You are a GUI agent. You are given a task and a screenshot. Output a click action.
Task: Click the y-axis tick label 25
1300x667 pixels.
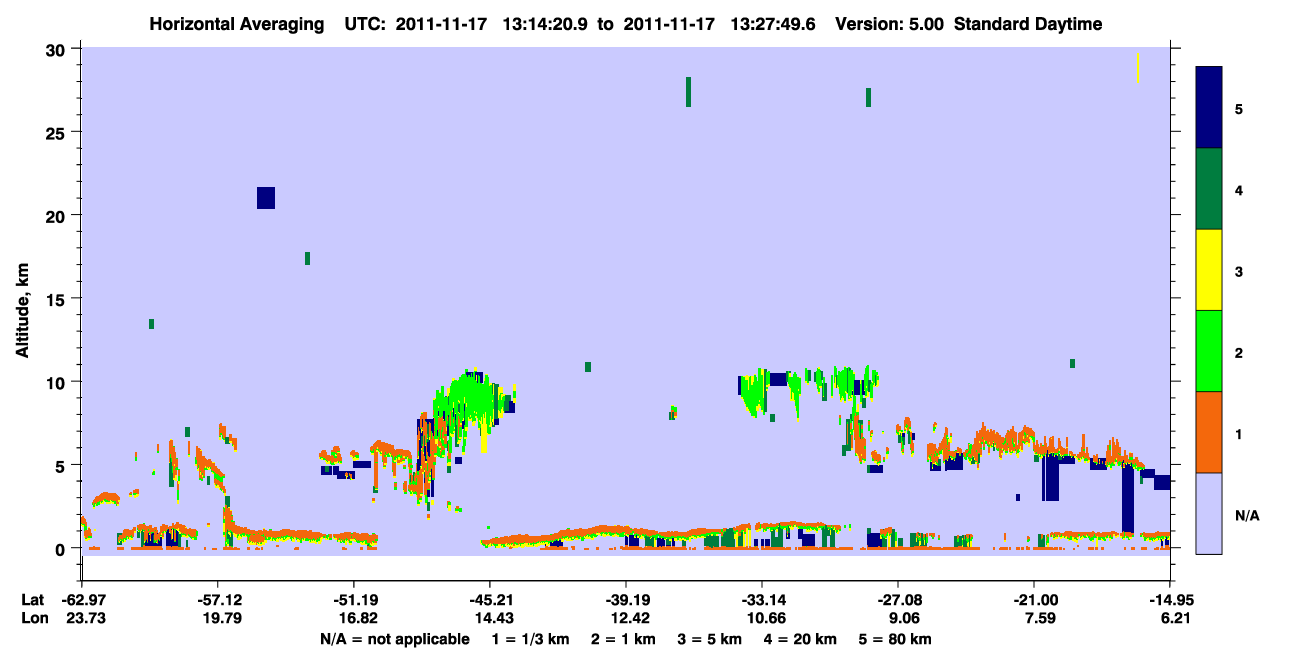(x=58, y=132)
